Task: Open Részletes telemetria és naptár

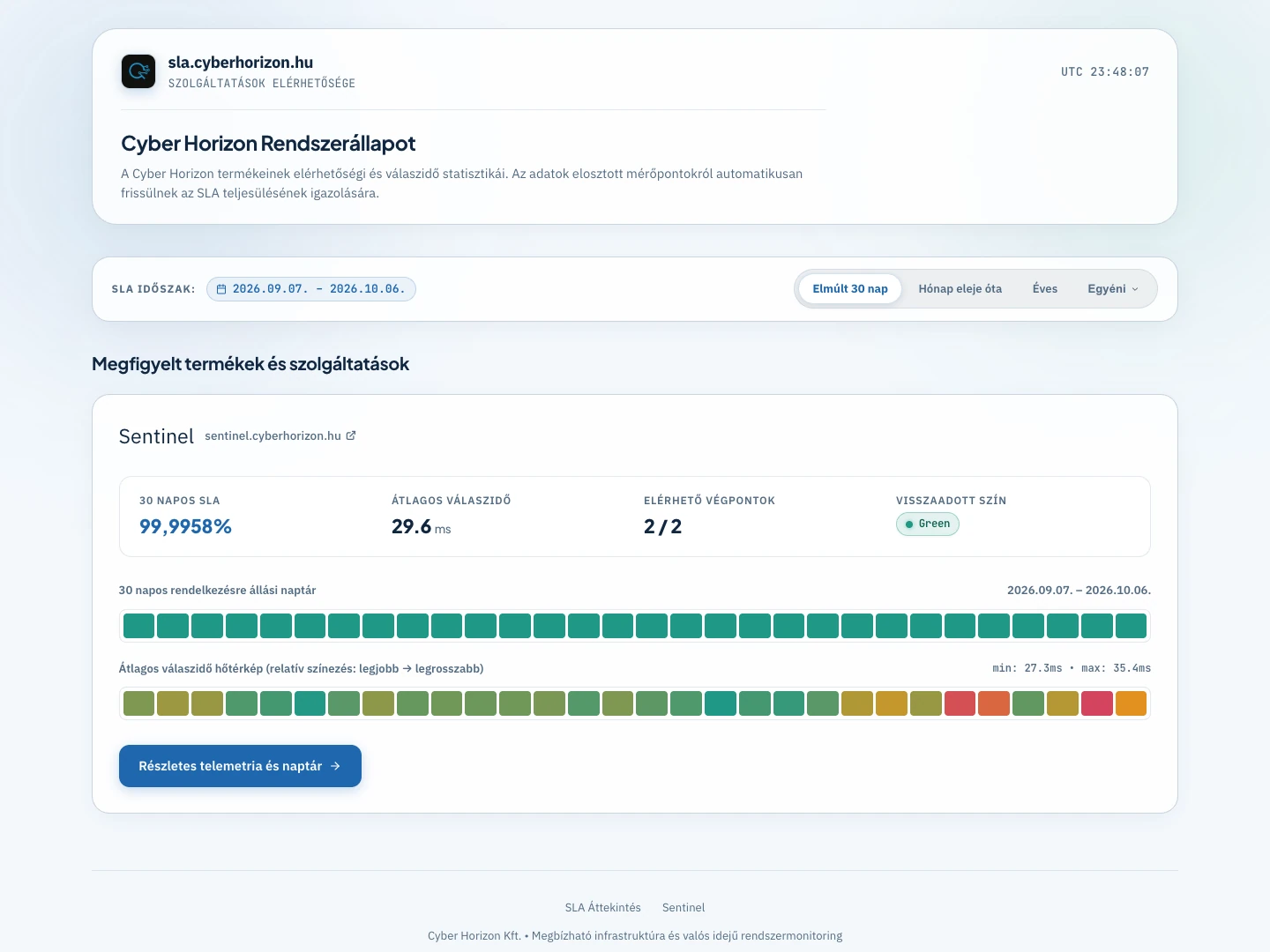Action: tap(240, 766)
